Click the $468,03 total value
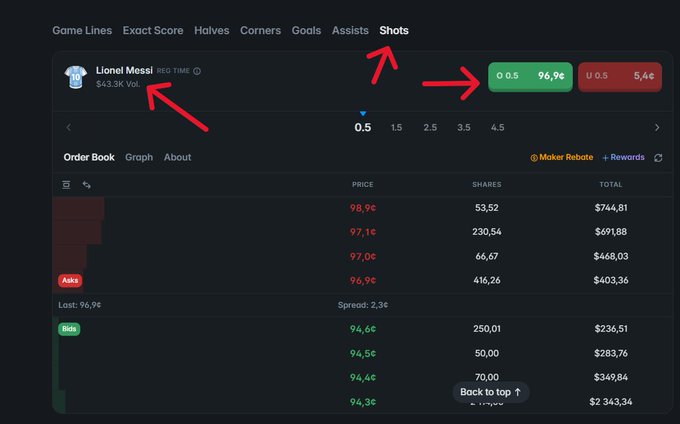 coord(611,256)
